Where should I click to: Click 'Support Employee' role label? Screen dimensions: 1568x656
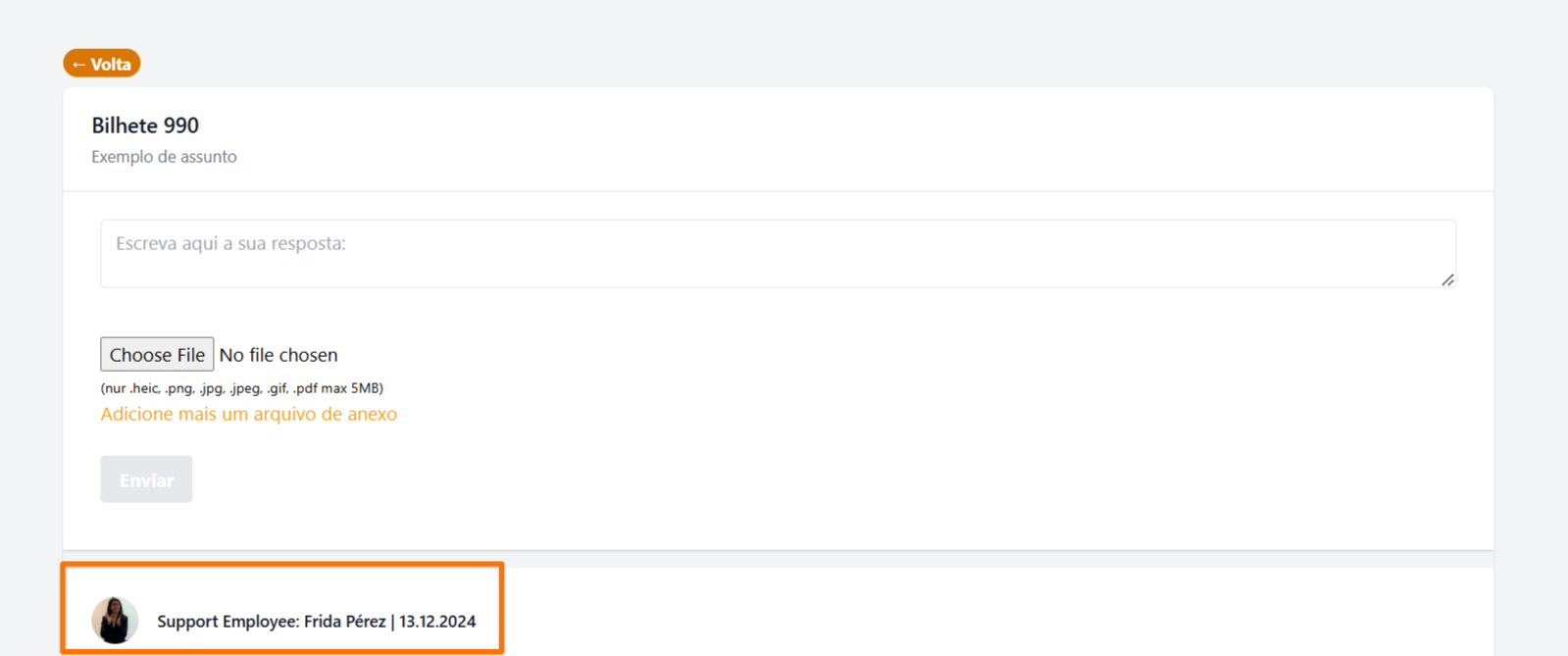227,622
